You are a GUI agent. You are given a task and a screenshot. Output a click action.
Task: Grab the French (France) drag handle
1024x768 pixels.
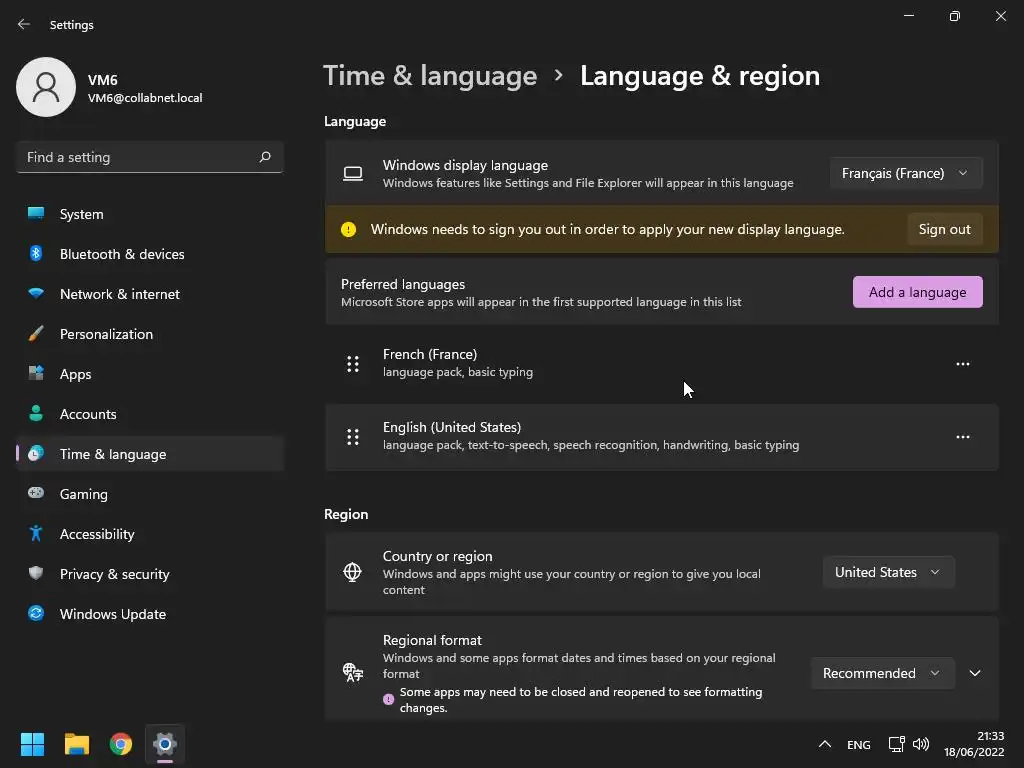tap(353, 364)
